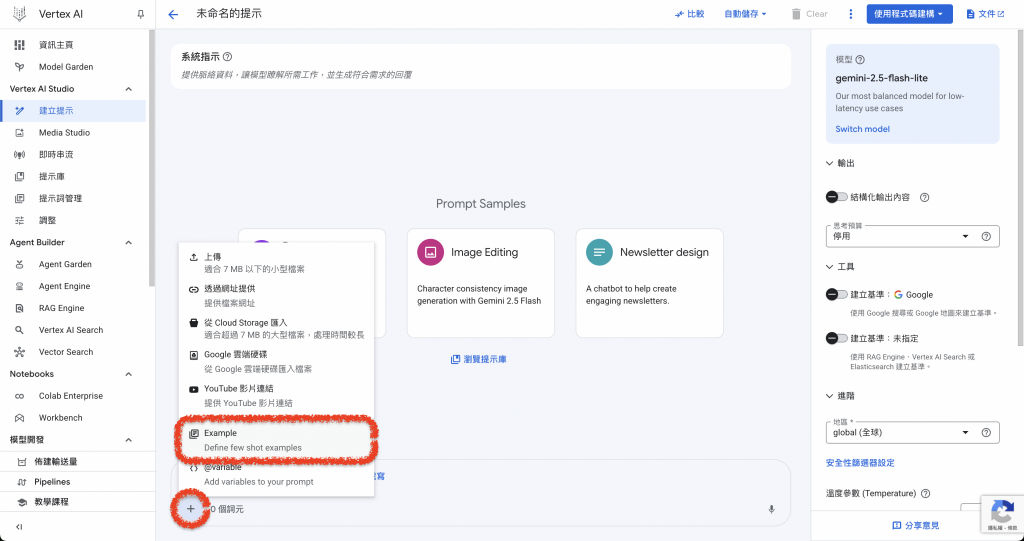Click the 安全性篩選器設定 link

coord(860,463)
